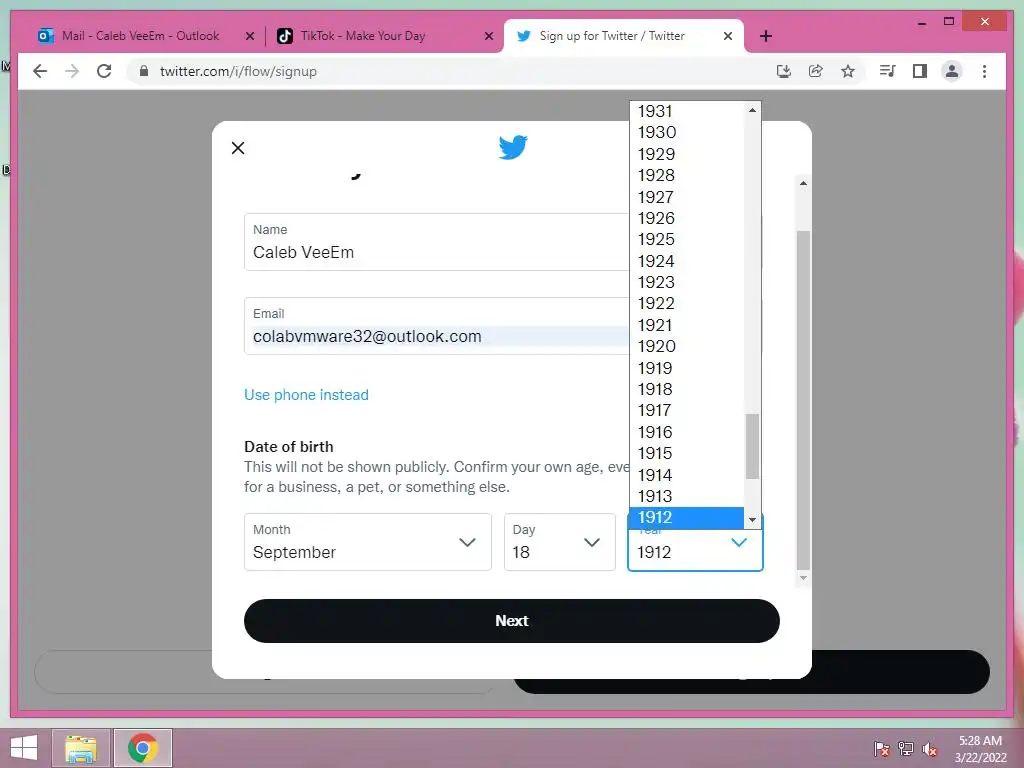Open the Day dropdown showing 18
1024x768 pixels.
(560, 542)
